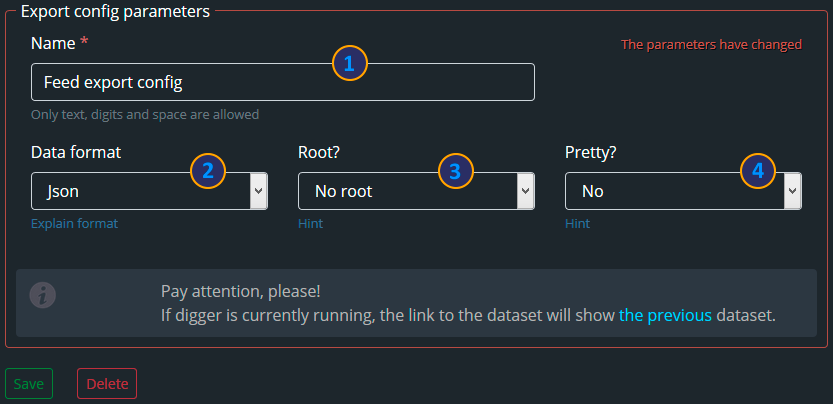Viewport: 833px width, 404px height.
Task: Select the No root combo box
Action: tap(416, 191)
